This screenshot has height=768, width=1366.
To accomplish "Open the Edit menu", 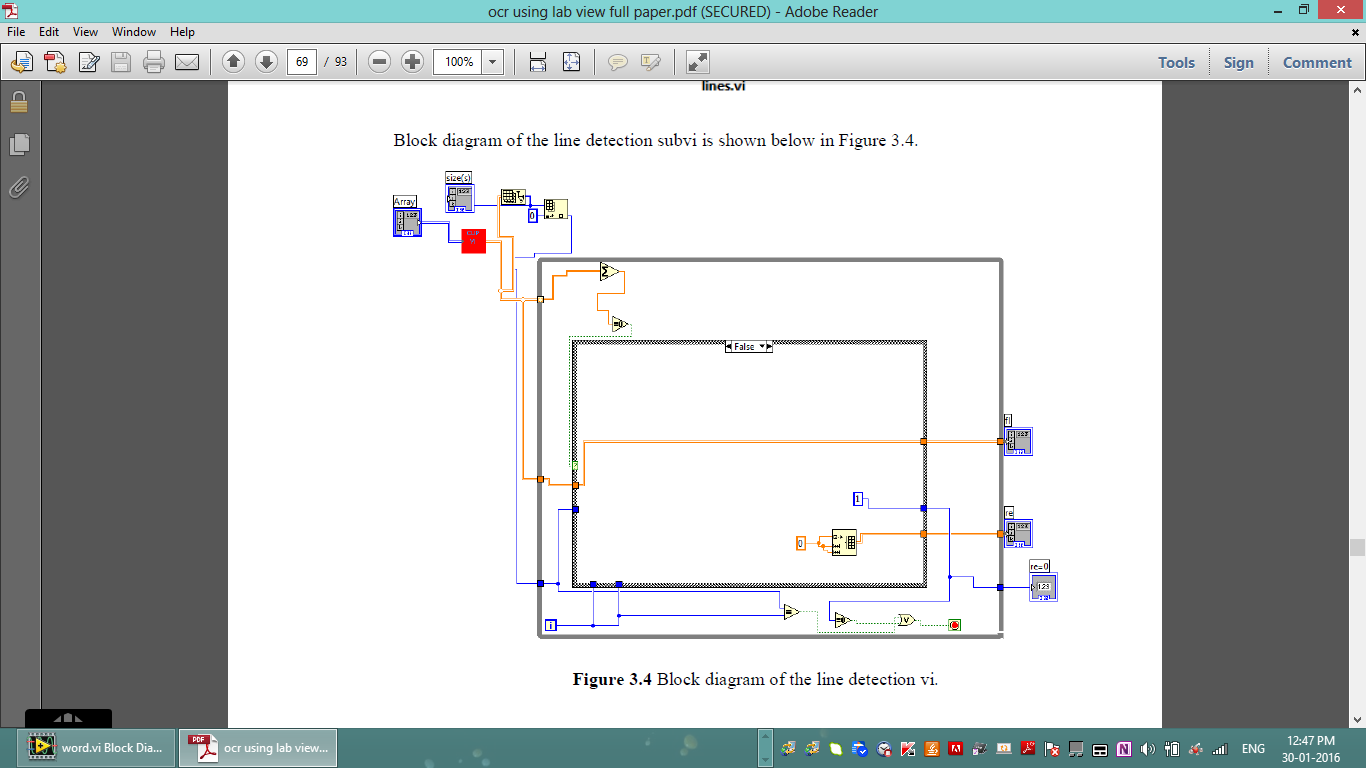I will pos(50,32).
